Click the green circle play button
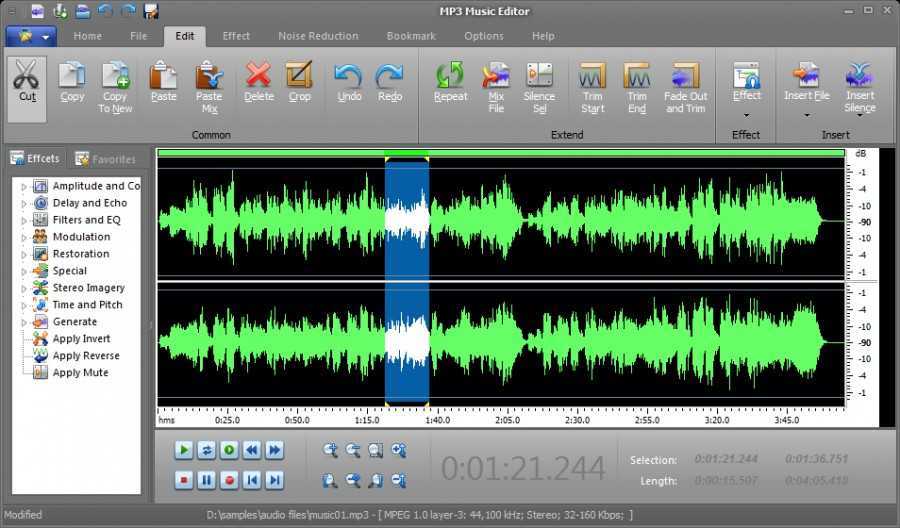 coord(229,450)
